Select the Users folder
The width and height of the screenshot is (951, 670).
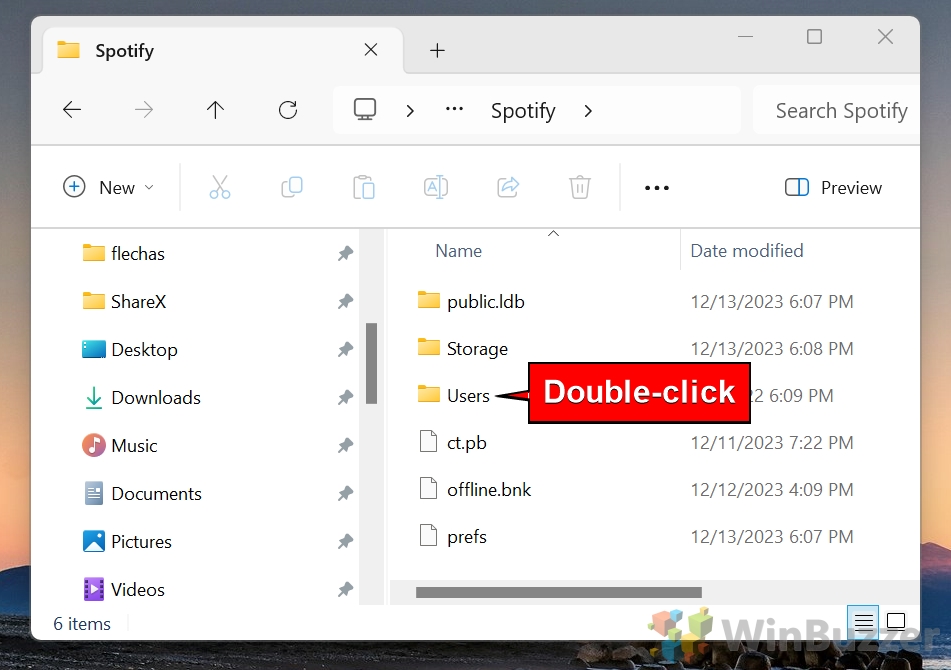click(468, 395)
